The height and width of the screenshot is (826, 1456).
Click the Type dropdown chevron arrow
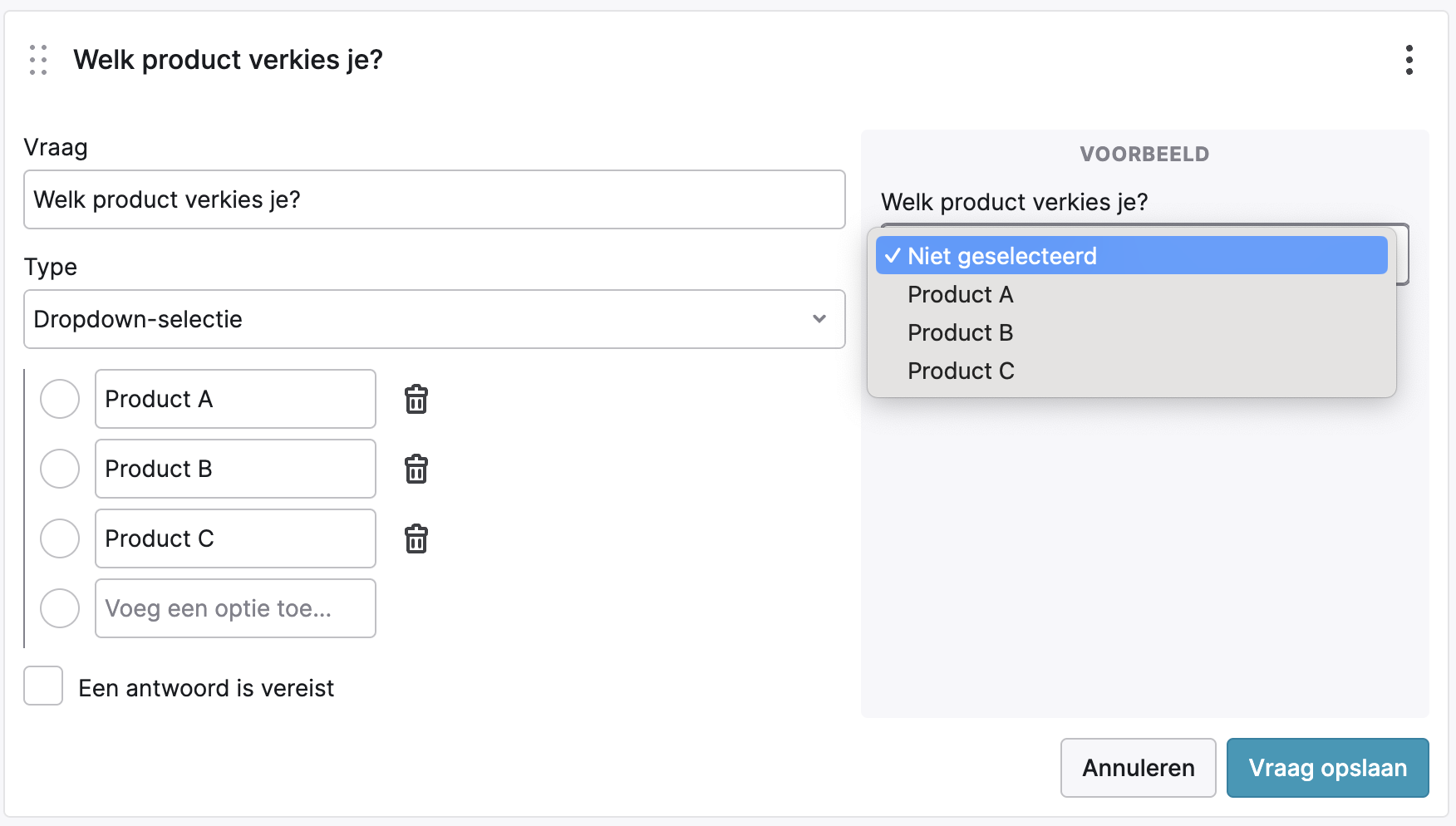[819, 319]
